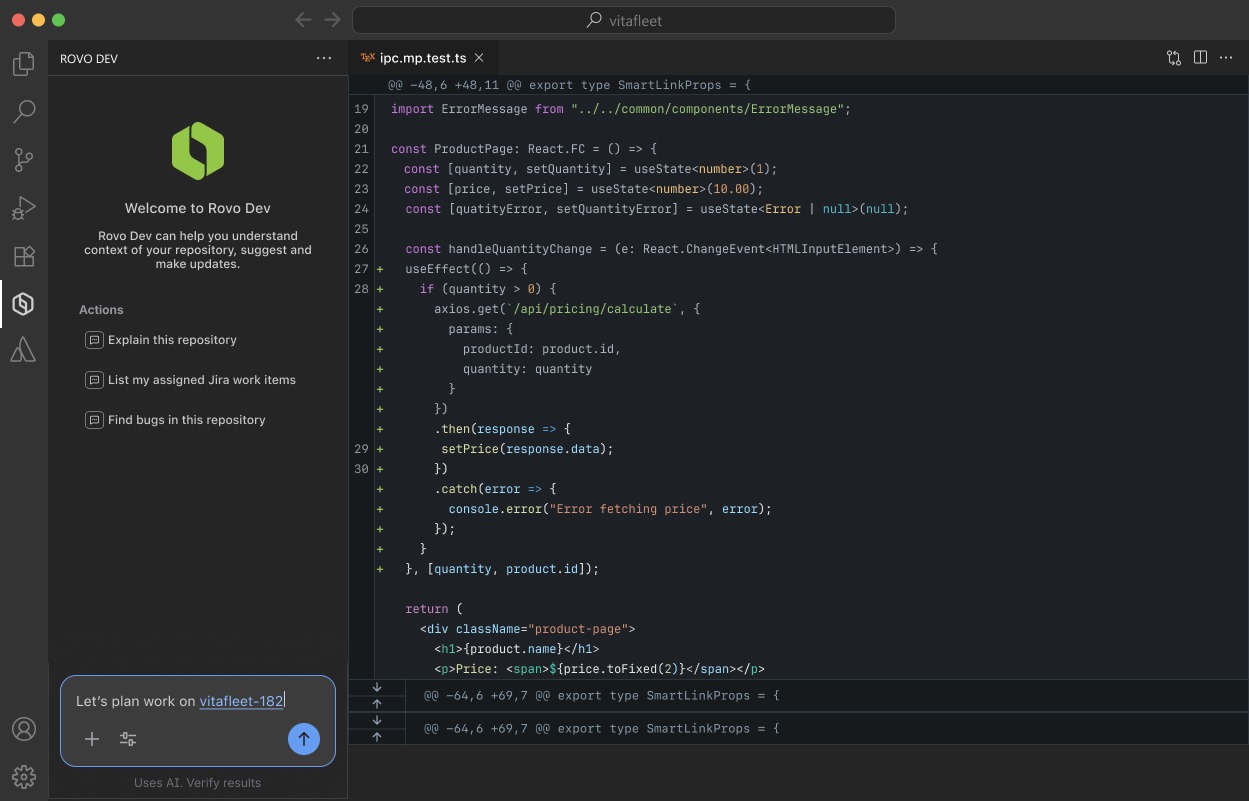Screen dimensions: 1249x801
Task: Open the agent settings sliders in chat box
Action: pos(127,739)
